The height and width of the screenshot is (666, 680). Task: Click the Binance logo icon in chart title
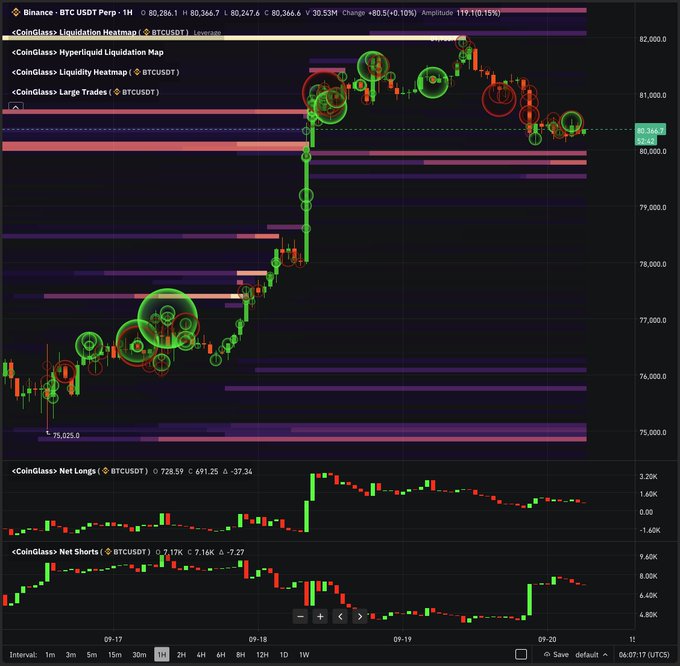coord(16,12)
